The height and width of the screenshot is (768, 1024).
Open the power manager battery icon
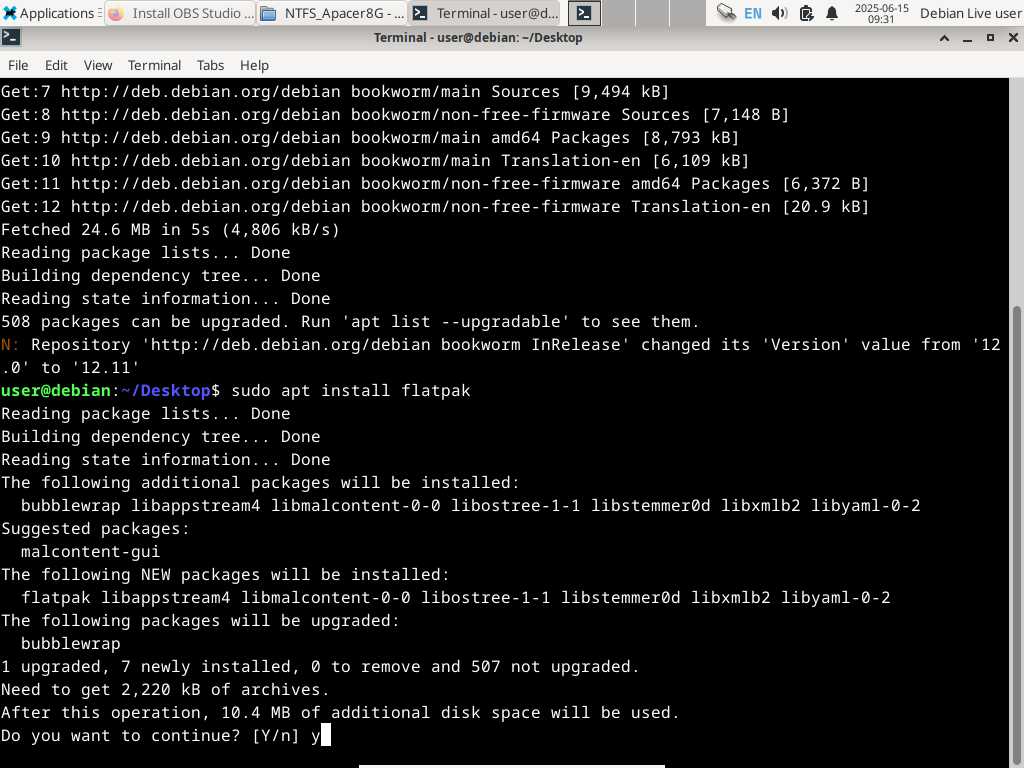pos(806,13)
